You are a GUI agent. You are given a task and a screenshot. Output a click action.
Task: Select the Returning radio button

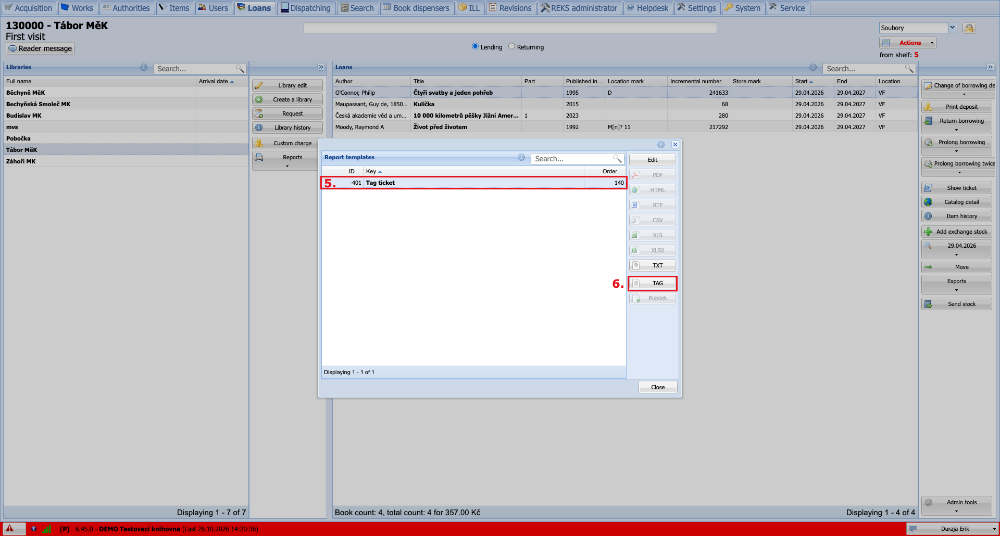[511, 47]
